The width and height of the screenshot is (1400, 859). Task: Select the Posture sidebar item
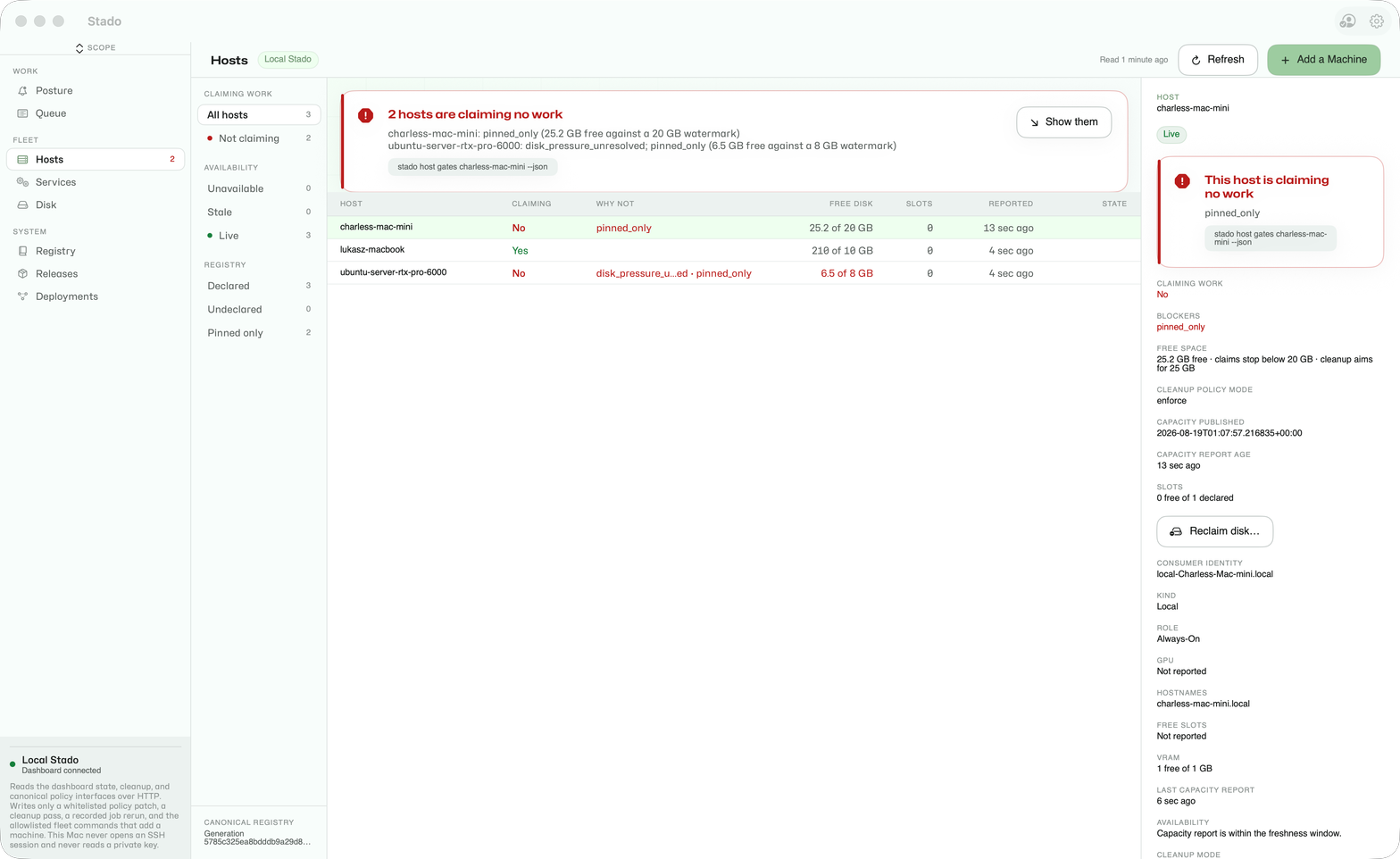pos(96,91)
